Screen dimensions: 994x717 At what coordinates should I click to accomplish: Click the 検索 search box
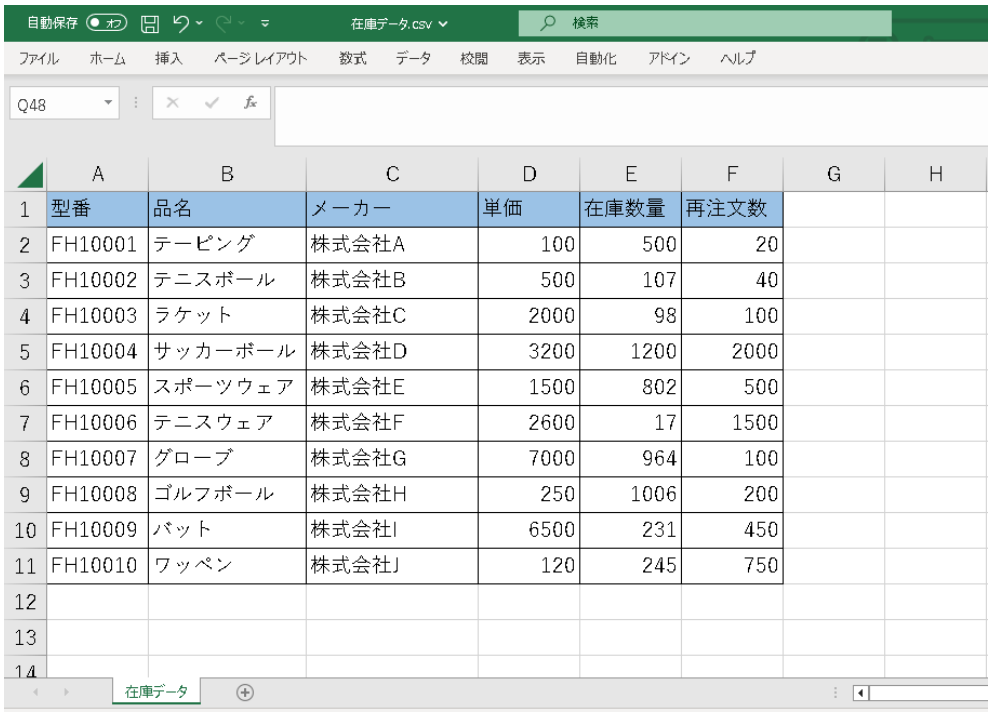point(720,21)
